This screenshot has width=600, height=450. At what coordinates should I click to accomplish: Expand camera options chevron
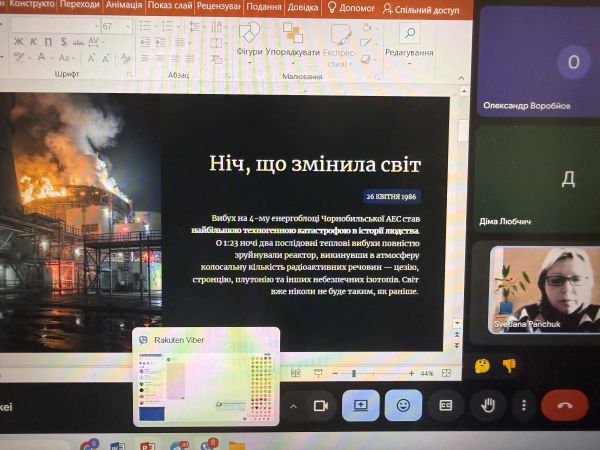coord(293,406)
